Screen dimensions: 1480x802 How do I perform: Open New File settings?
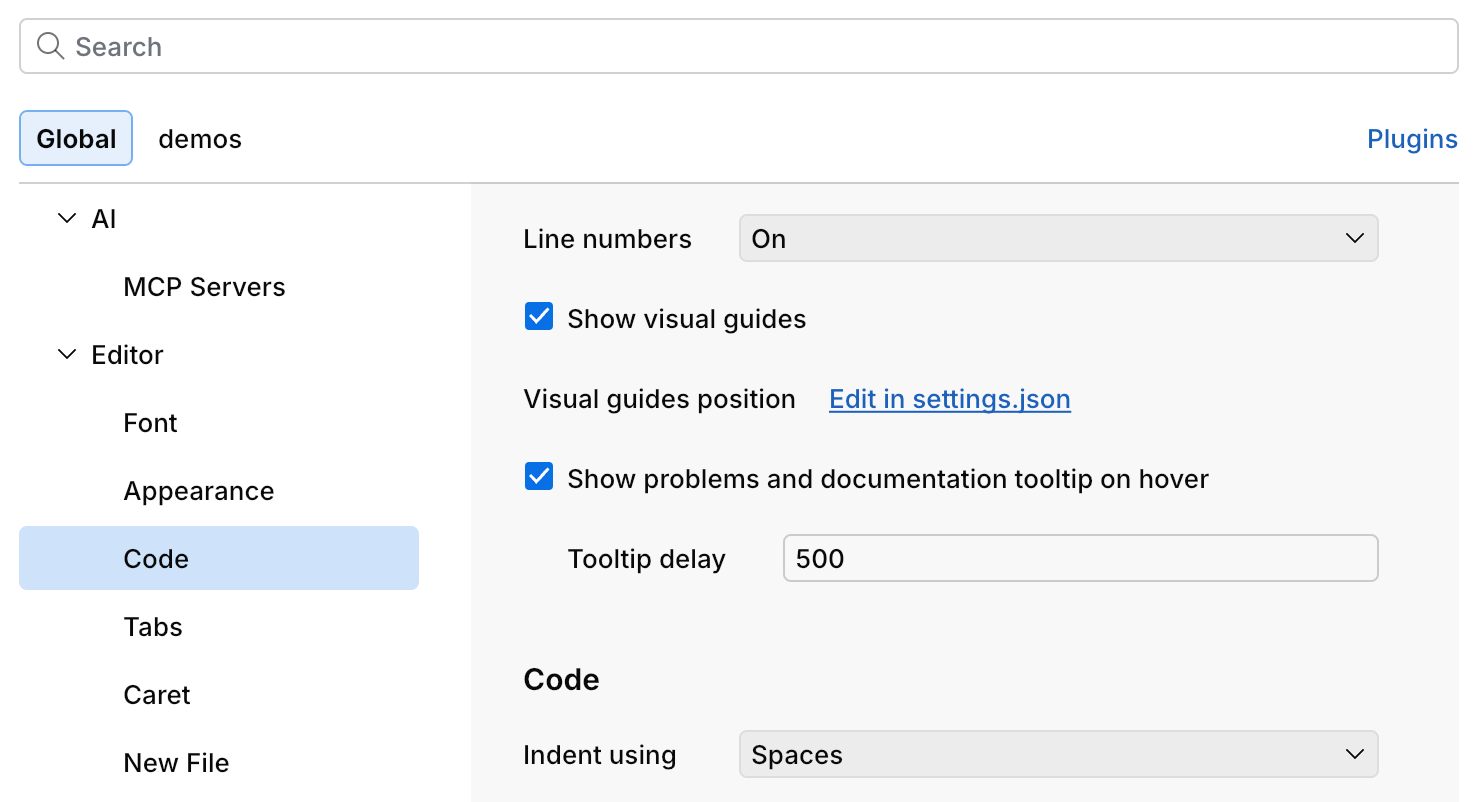point(176,762)
